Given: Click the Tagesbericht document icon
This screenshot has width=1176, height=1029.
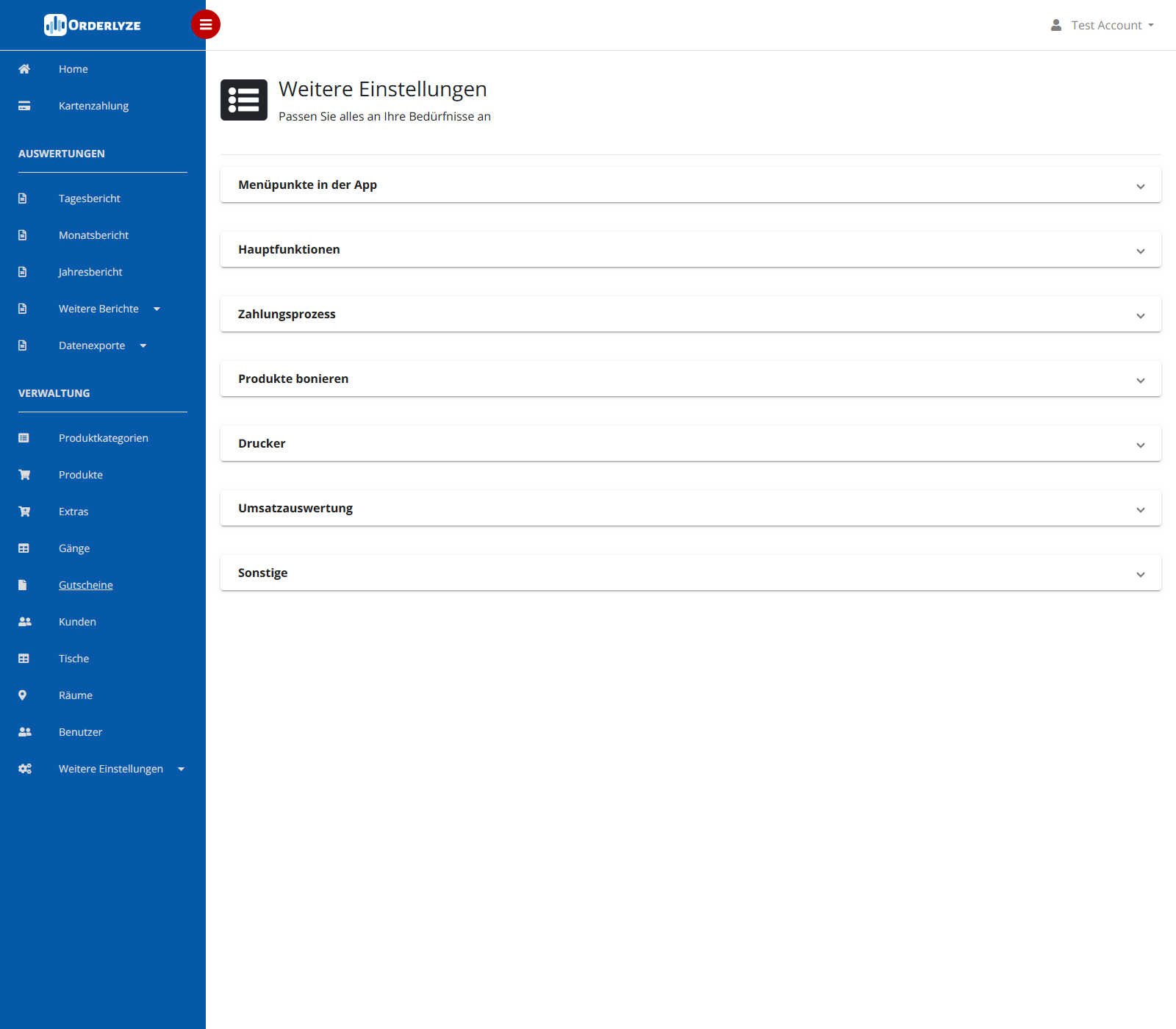Looking at the screenshot, I should tap(23, 198).
